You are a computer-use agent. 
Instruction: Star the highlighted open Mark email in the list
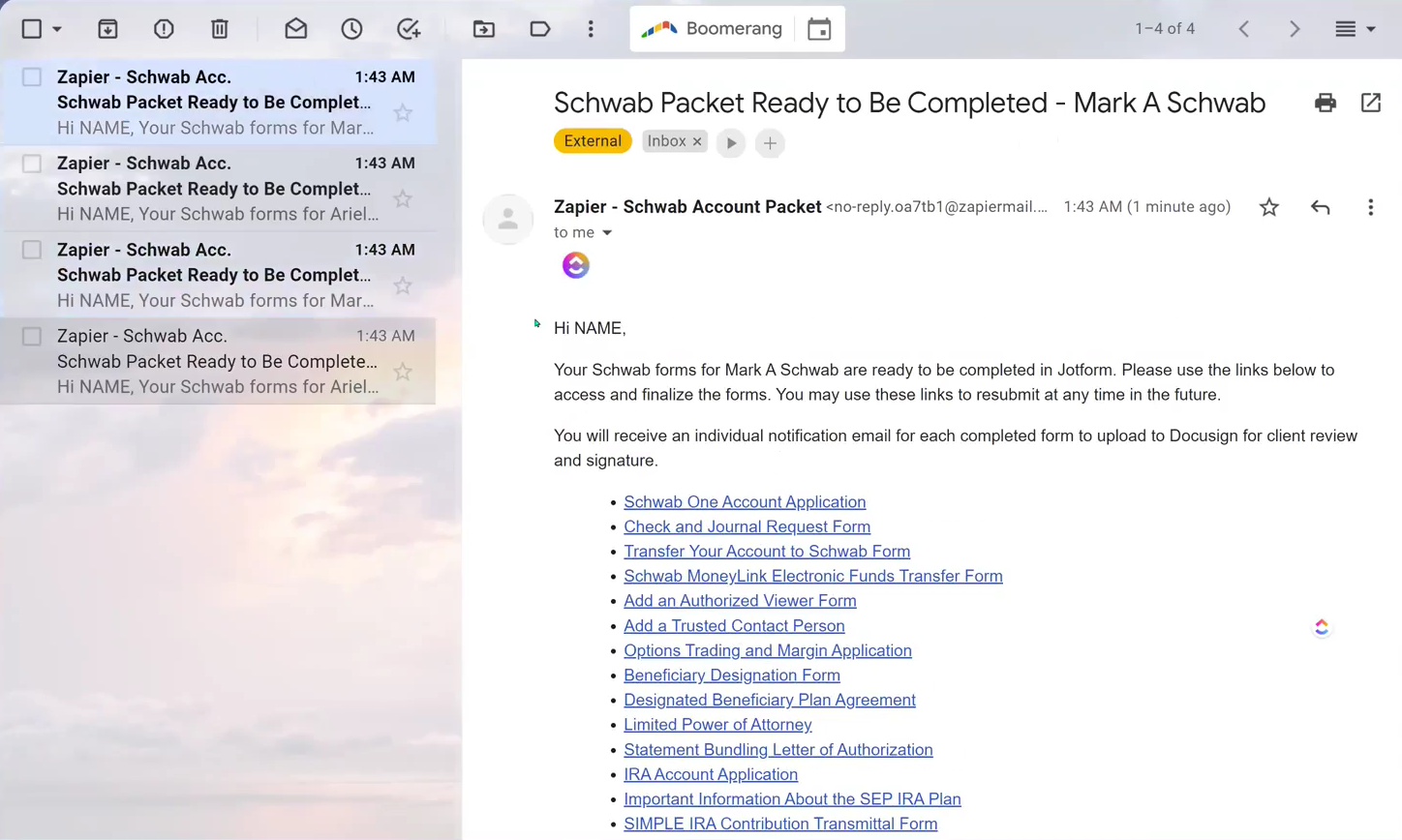point(403,113)
